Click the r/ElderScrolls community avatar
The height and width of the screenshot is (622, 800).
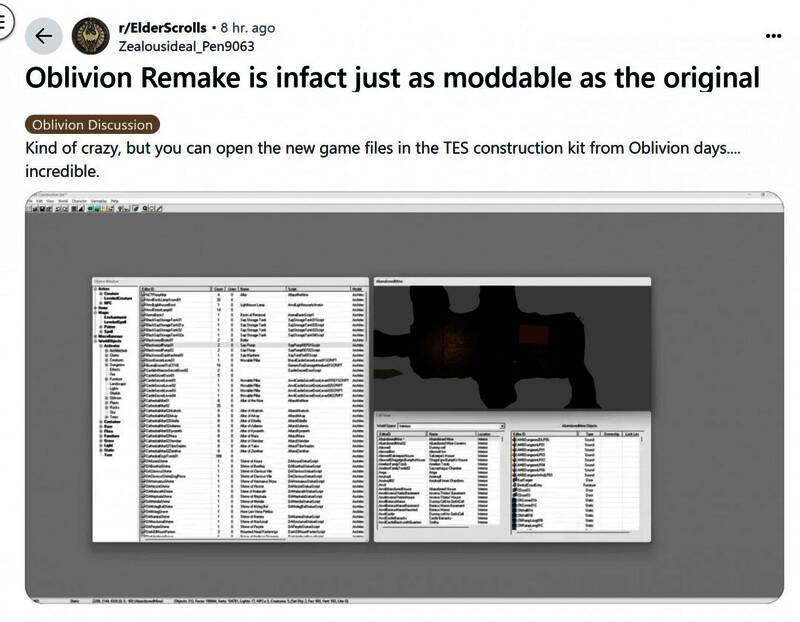(x=92, y=37)
